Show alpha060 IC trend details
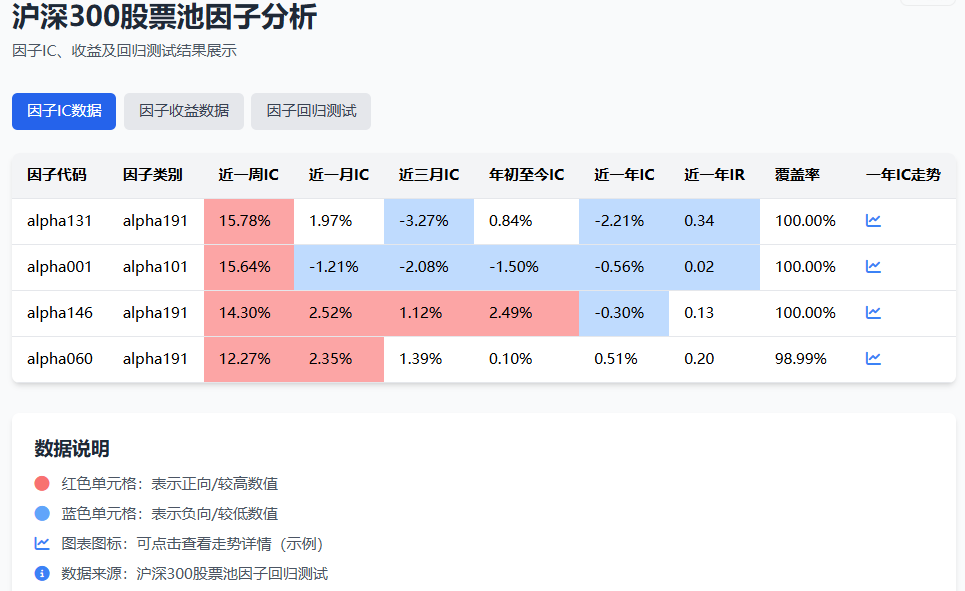The height and width of the screenshot is (591, 965). tap(873, 357)
